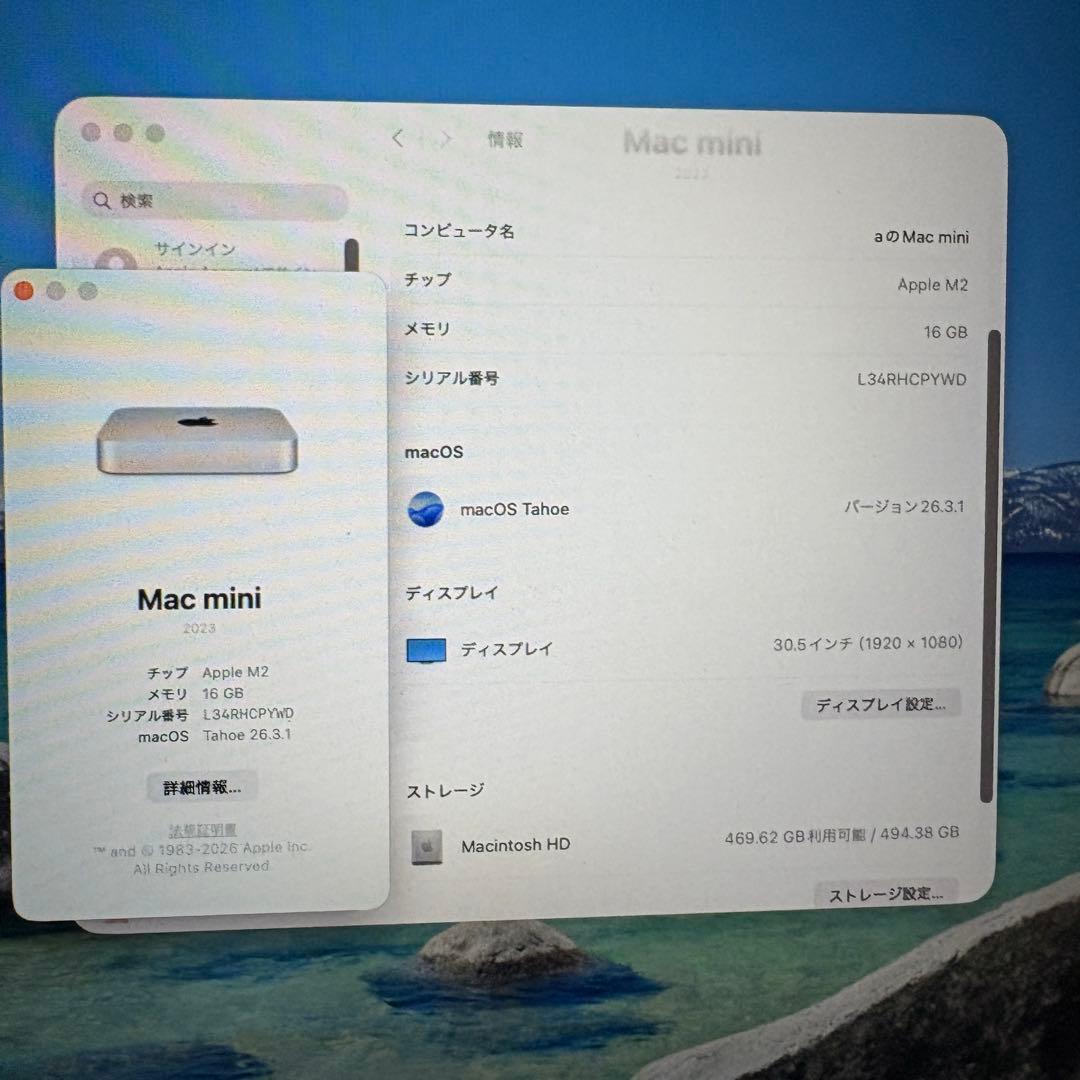Click the コンピュータ名 label
The width and height of the screenshot is (1080, 1080).
(x=459, y=231)
